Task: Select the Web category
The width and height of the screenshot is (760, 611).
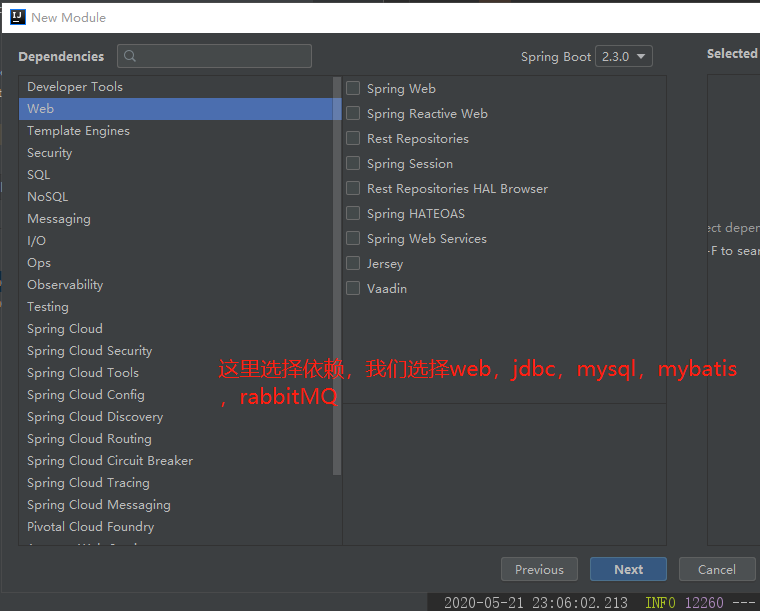Action: (176, 109)
